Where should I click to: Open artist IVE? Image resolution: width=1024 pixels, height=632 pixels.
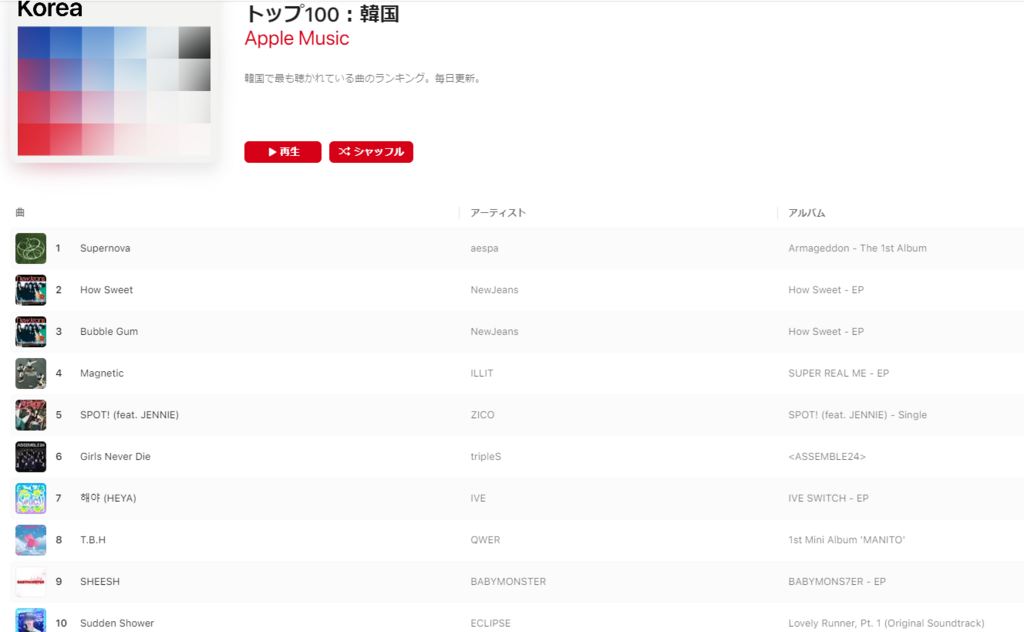click(478, 498)
